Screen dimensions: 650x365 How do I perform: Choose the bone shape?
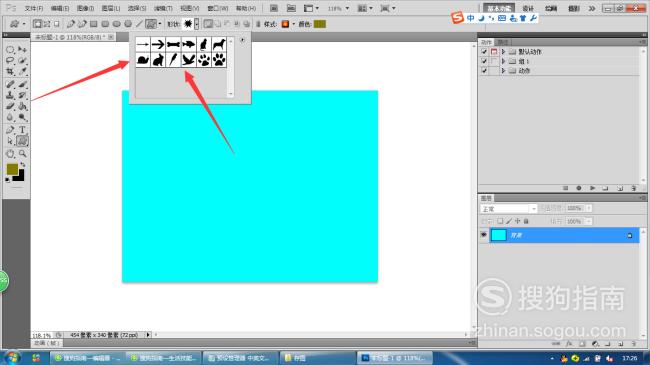[x=173, y=44]
